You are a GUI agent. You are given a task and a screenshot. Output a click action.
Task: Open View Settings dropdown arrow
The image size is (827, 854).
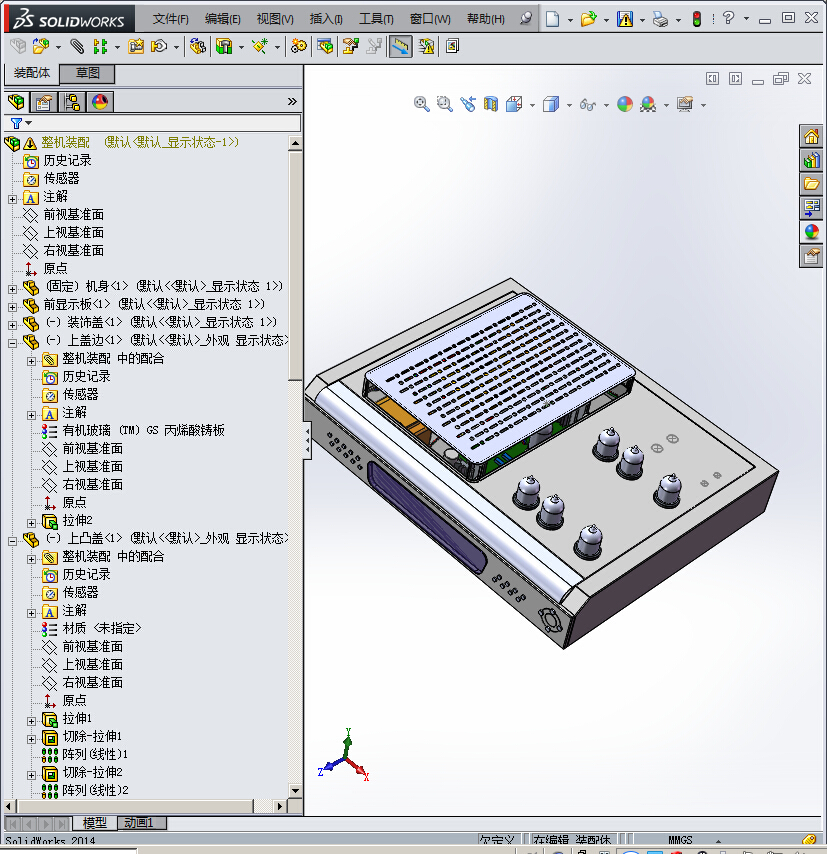[703, 105]
